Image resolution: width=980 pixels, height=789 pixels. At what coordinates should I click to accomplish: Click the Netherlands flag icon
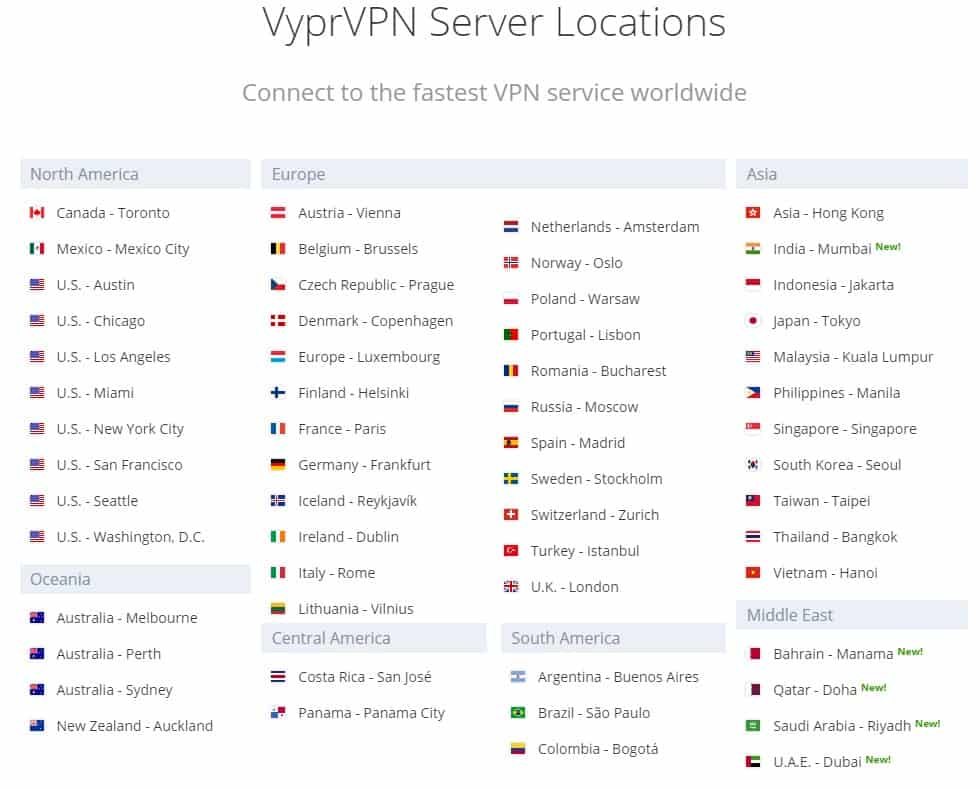pos(511,226)
